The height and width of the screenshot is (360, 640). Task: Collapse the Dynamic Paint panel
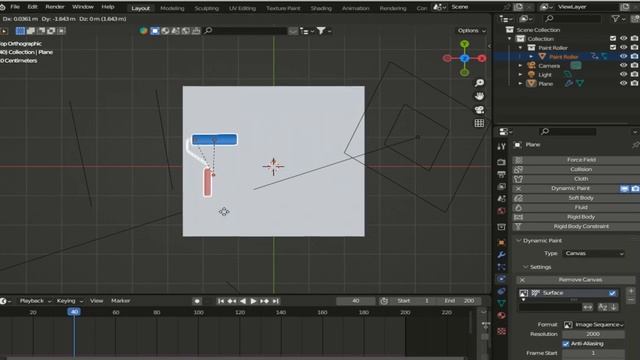click(x=519, y=241)
